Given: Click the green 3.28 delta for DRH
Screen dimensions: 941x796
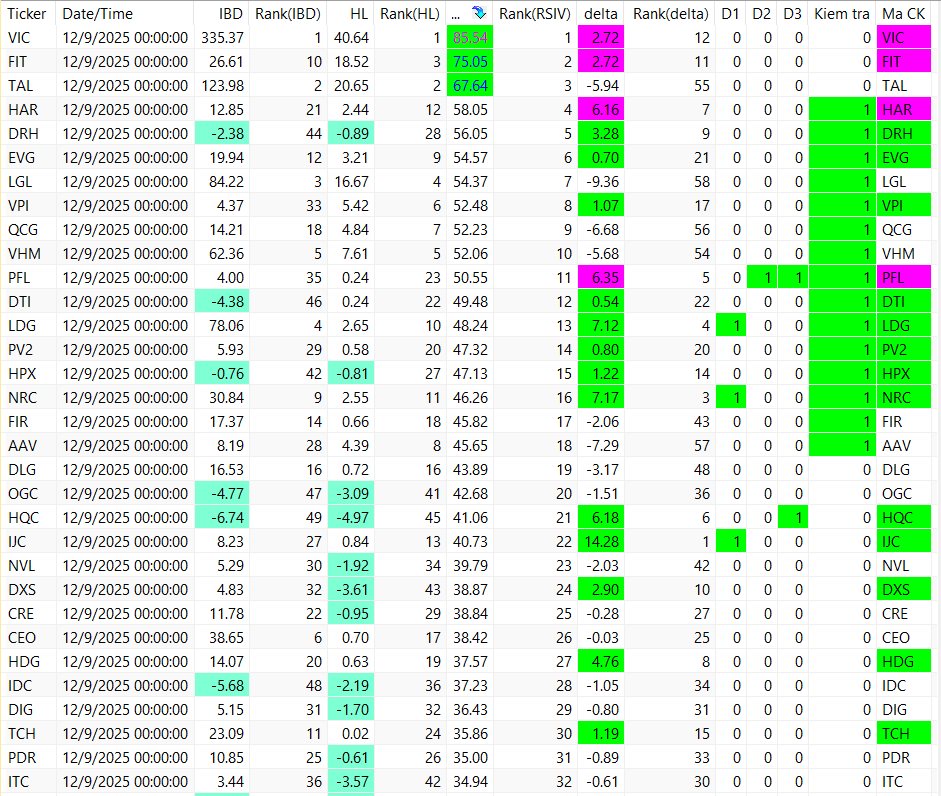Looking at the screenshot, I should click(x=601, y=134).
